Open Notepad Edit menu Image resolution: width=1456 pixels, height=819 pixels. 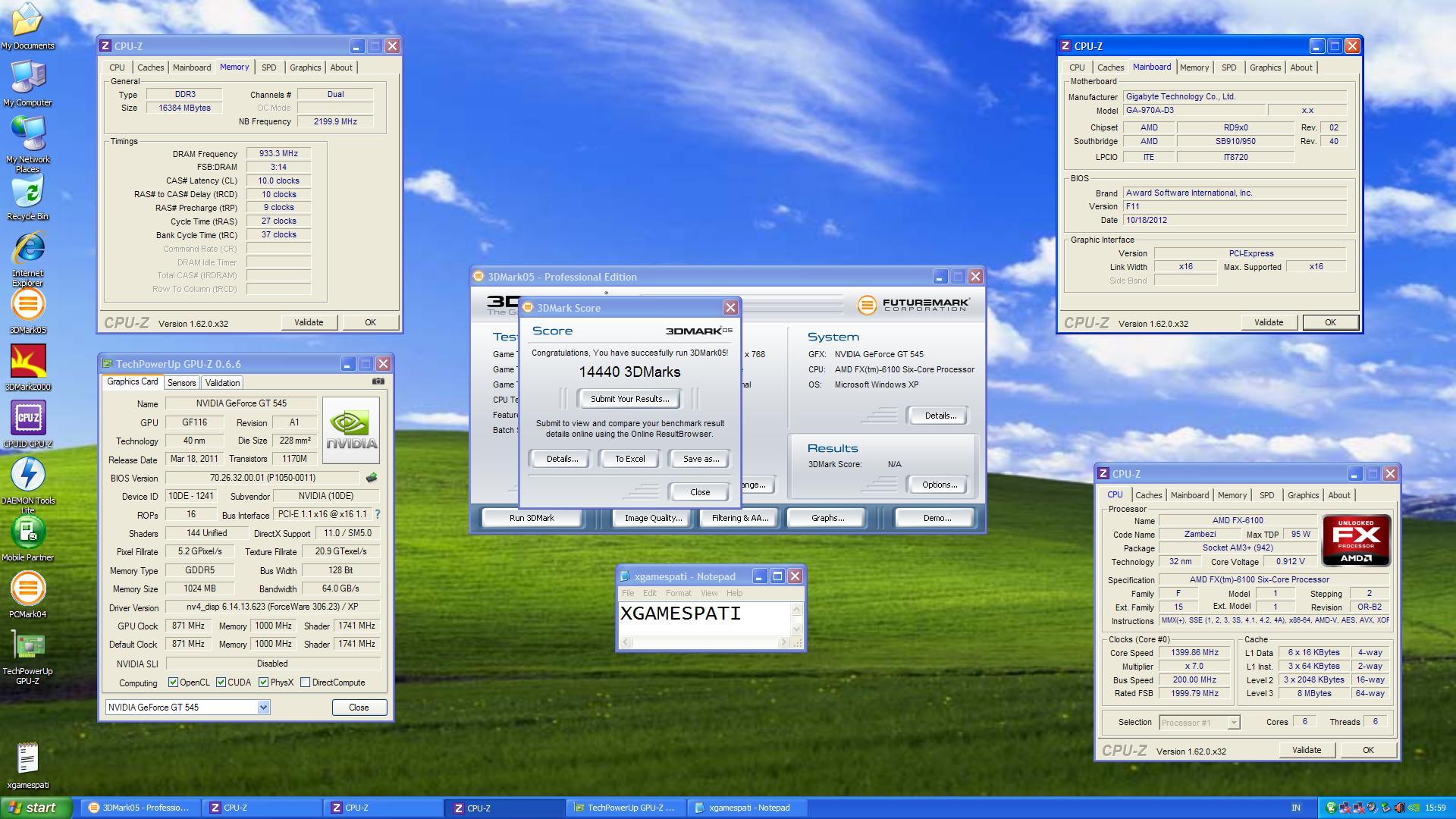click(x=650, y=593)
